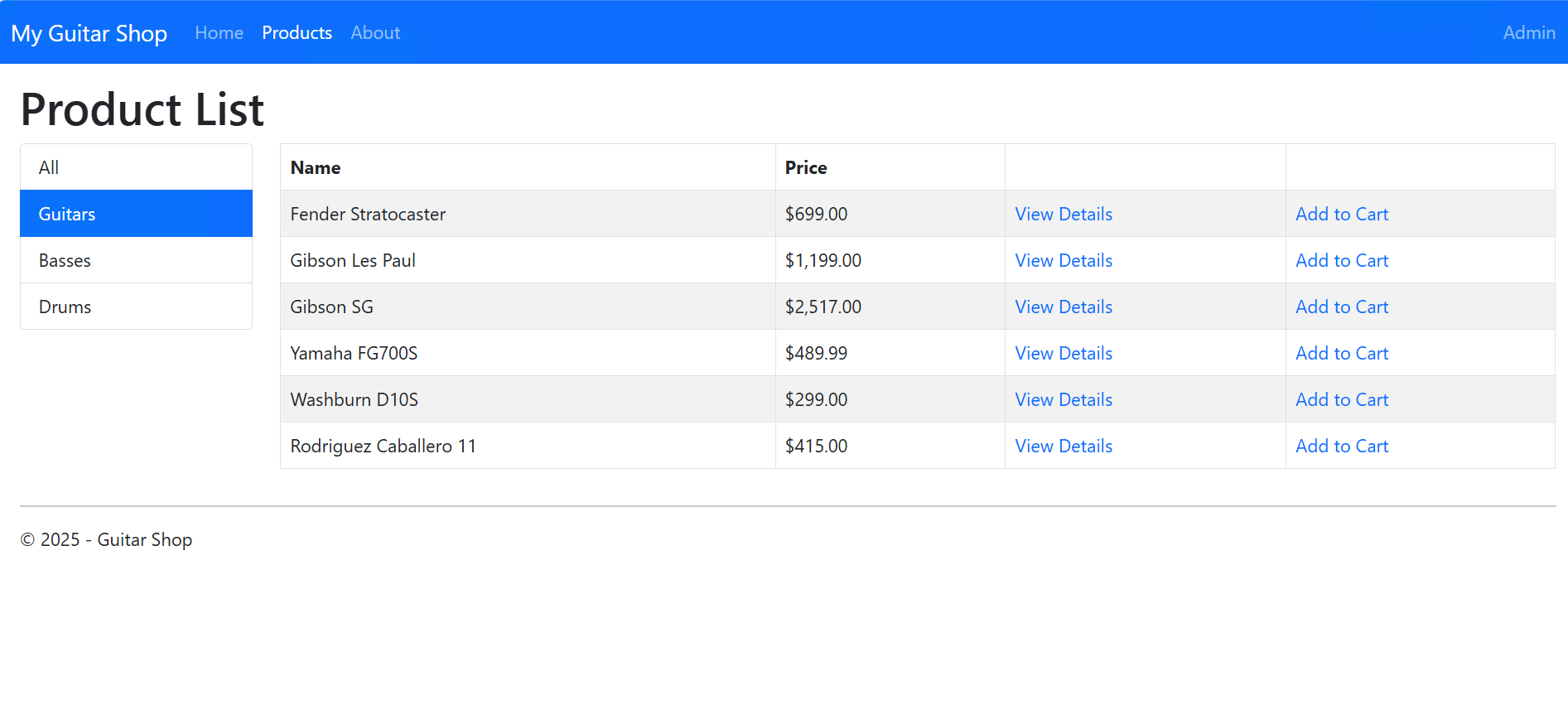Add Washburn D10S to cart
This screenshot has width=1568, height=710.
[1342, 399]
